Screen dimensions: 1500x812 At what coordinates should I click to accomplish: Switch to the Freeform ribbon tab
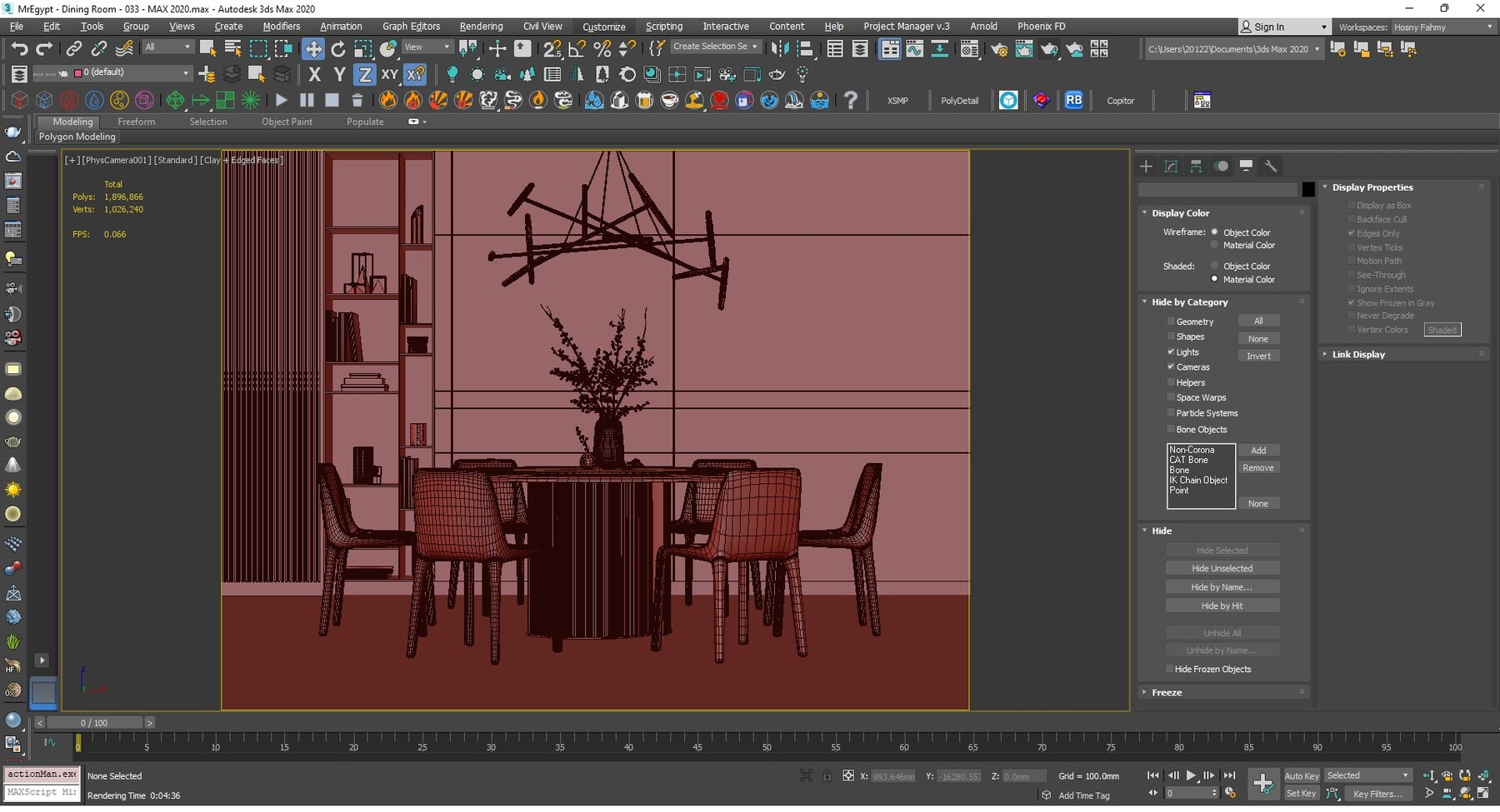pyautogui.click(x=137, y=122)
